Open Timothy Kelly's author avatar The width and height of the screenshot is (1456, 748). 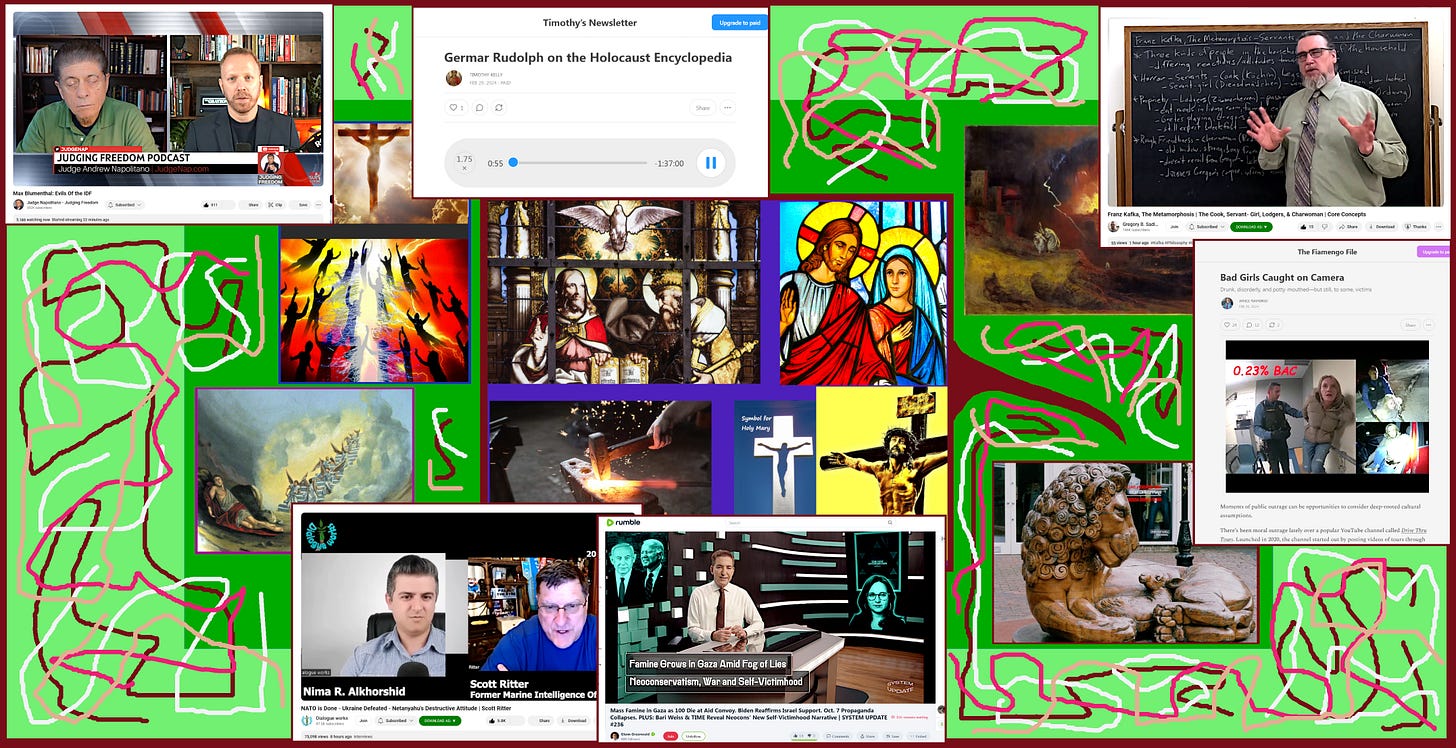(454, 78)
